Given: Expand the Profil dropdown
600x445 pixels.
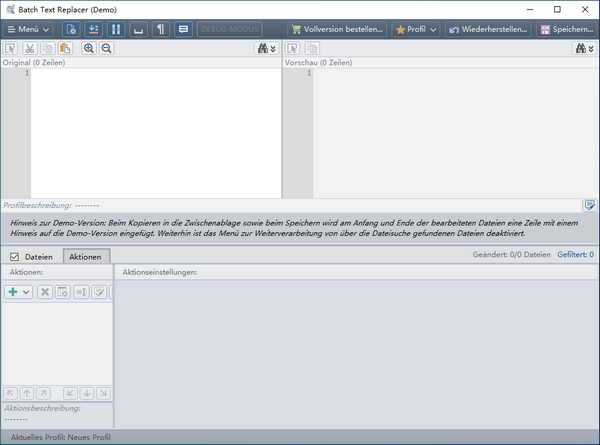Looking at the screenshot, I should point(416,30).
